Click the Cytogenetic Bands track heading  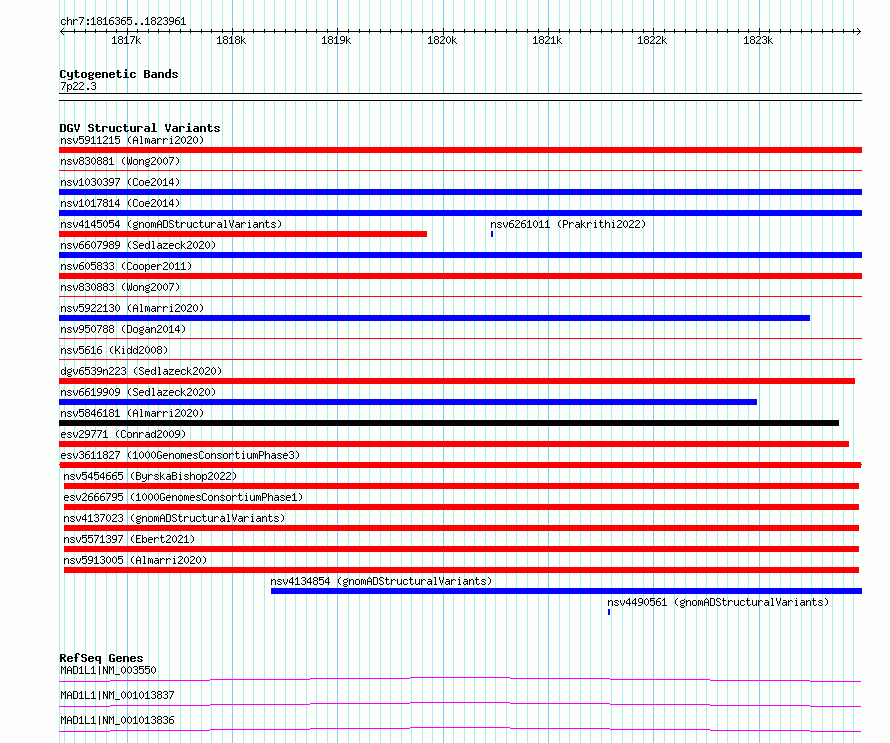click(119, 74)
